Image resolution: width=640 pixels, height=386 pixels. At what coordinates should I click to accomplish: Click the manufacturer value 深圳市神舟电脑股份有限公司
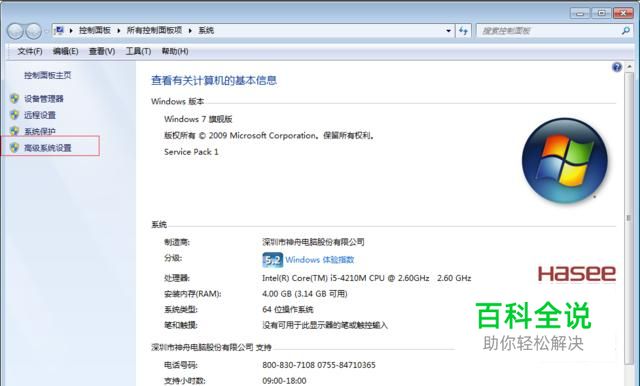pyautogui.click(x=313, y=242)
